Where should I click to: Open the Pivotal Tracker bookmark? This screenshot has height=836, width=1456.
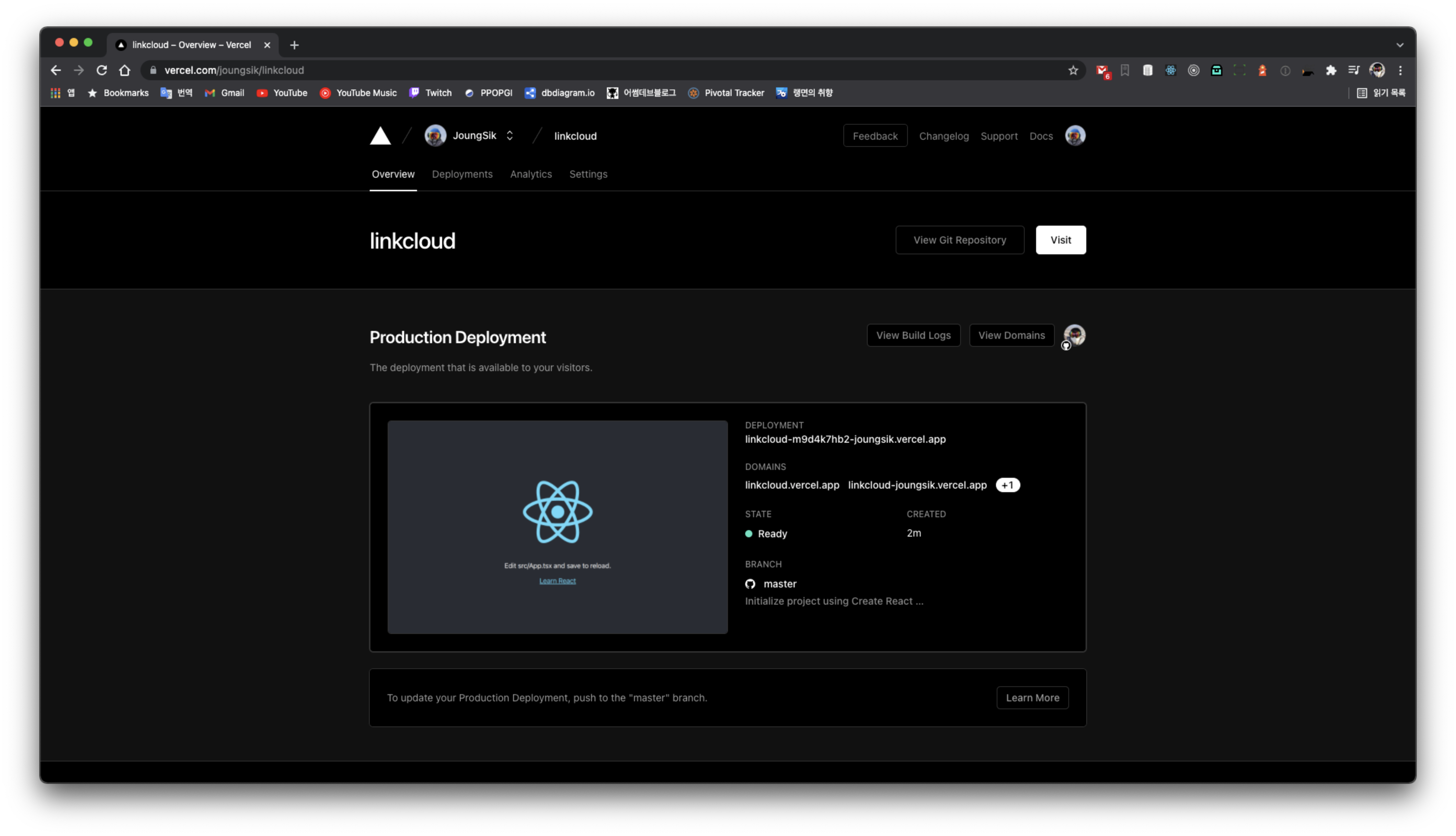726,93
